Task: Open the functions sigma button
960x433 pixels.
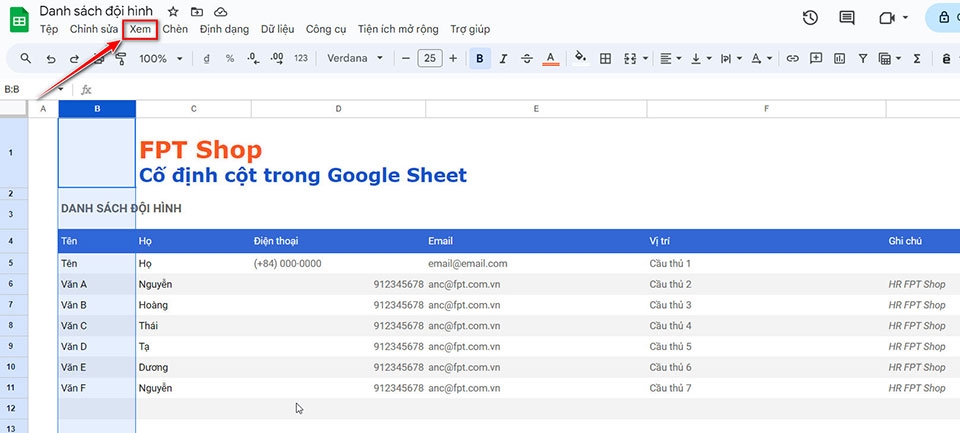Action: pyautogui.click(x=917, y=59)
